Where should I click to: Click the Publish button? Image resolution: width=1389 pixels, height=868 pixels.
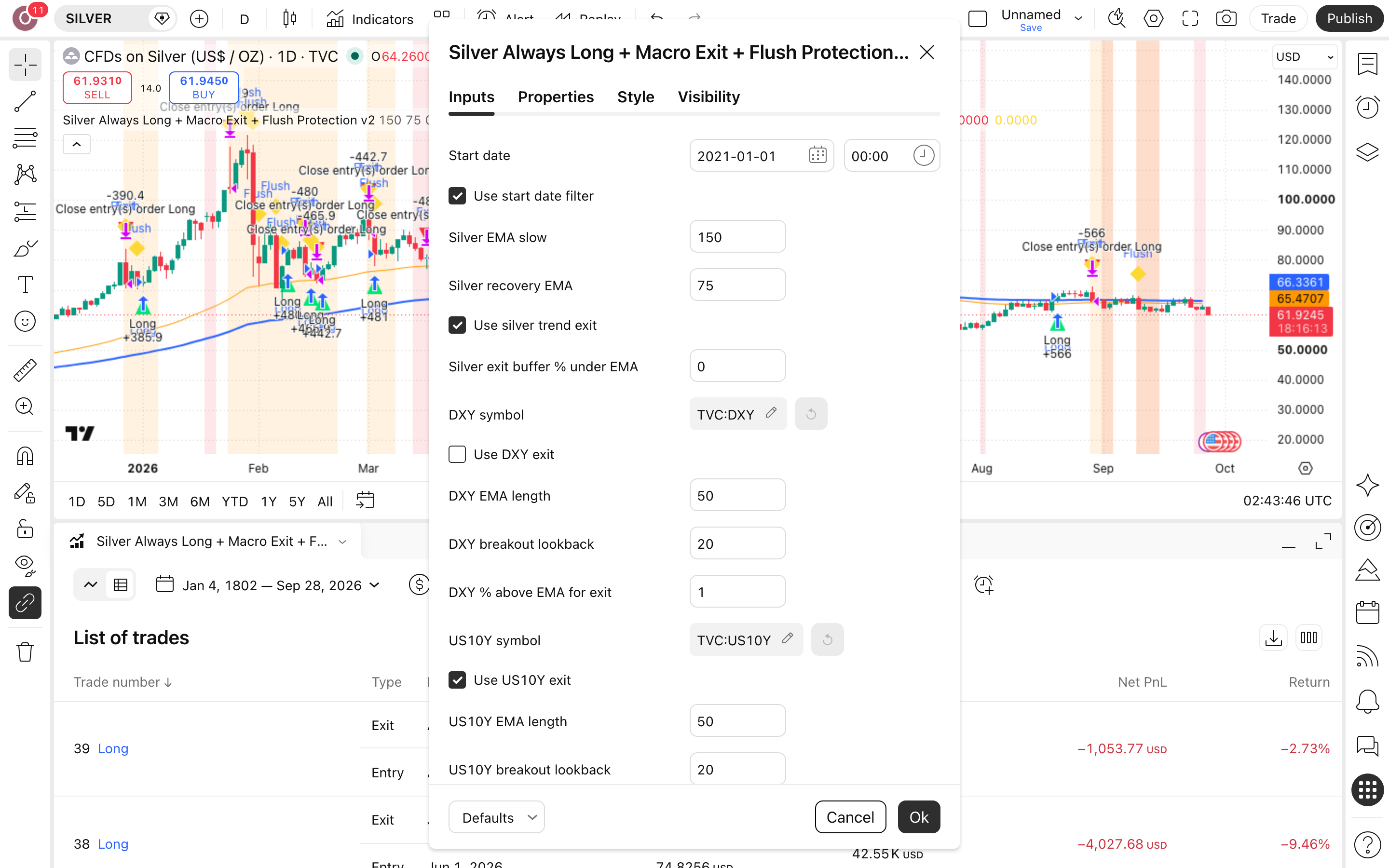(1349, 19)
